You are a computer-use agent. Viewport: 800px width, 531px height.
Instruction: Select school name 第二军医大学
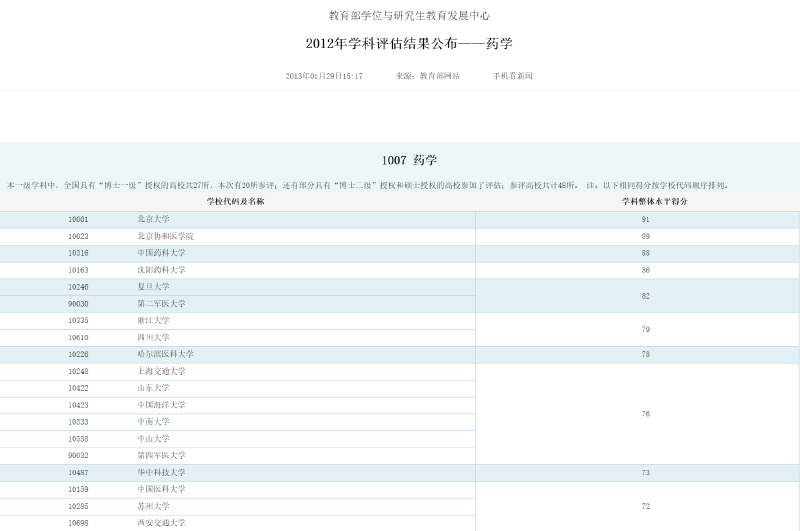click(x=161, y=304)
